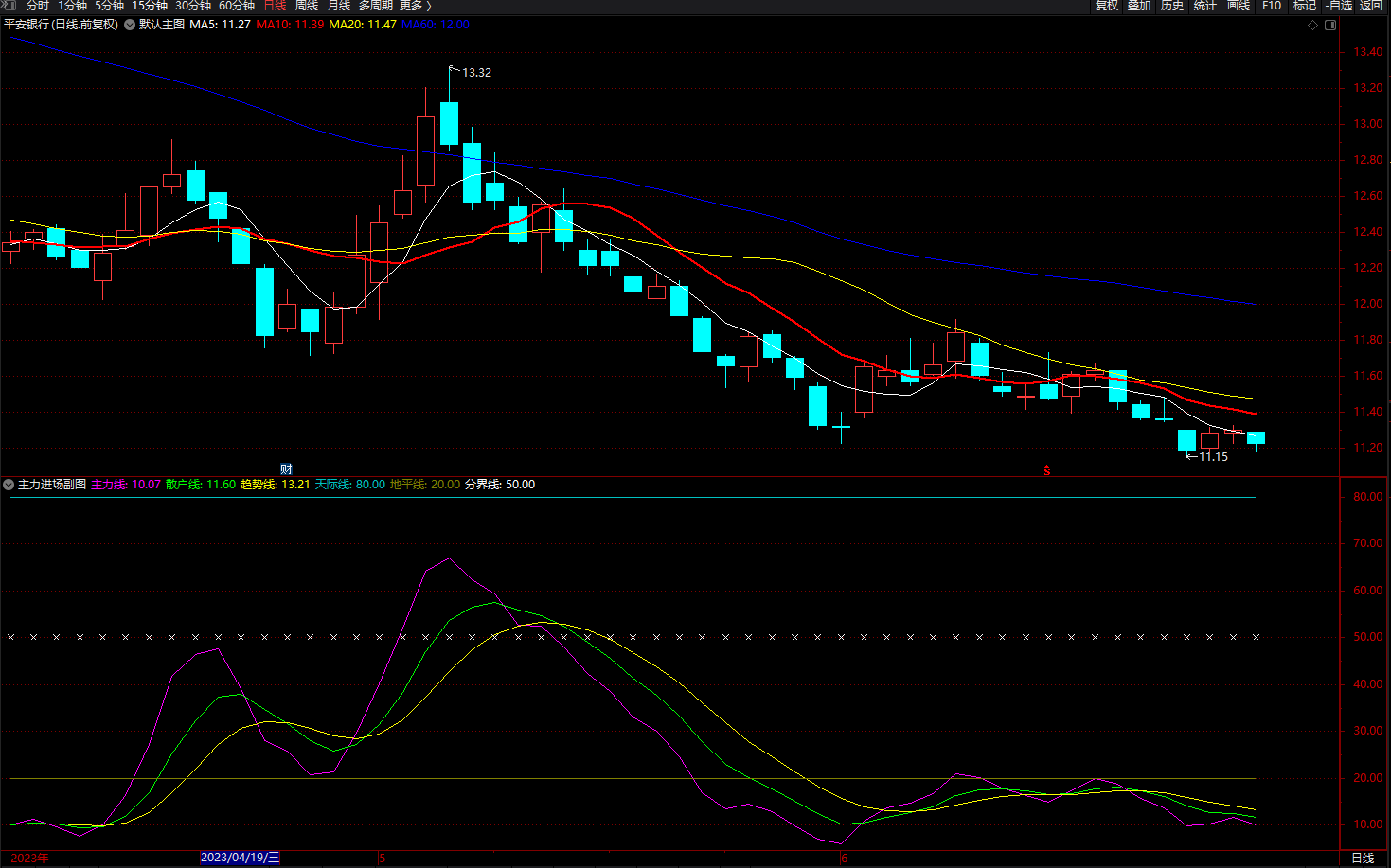Click the -自选 remove from watchlist button
Screen dimensions: 1391x868
pos(1338,6)
